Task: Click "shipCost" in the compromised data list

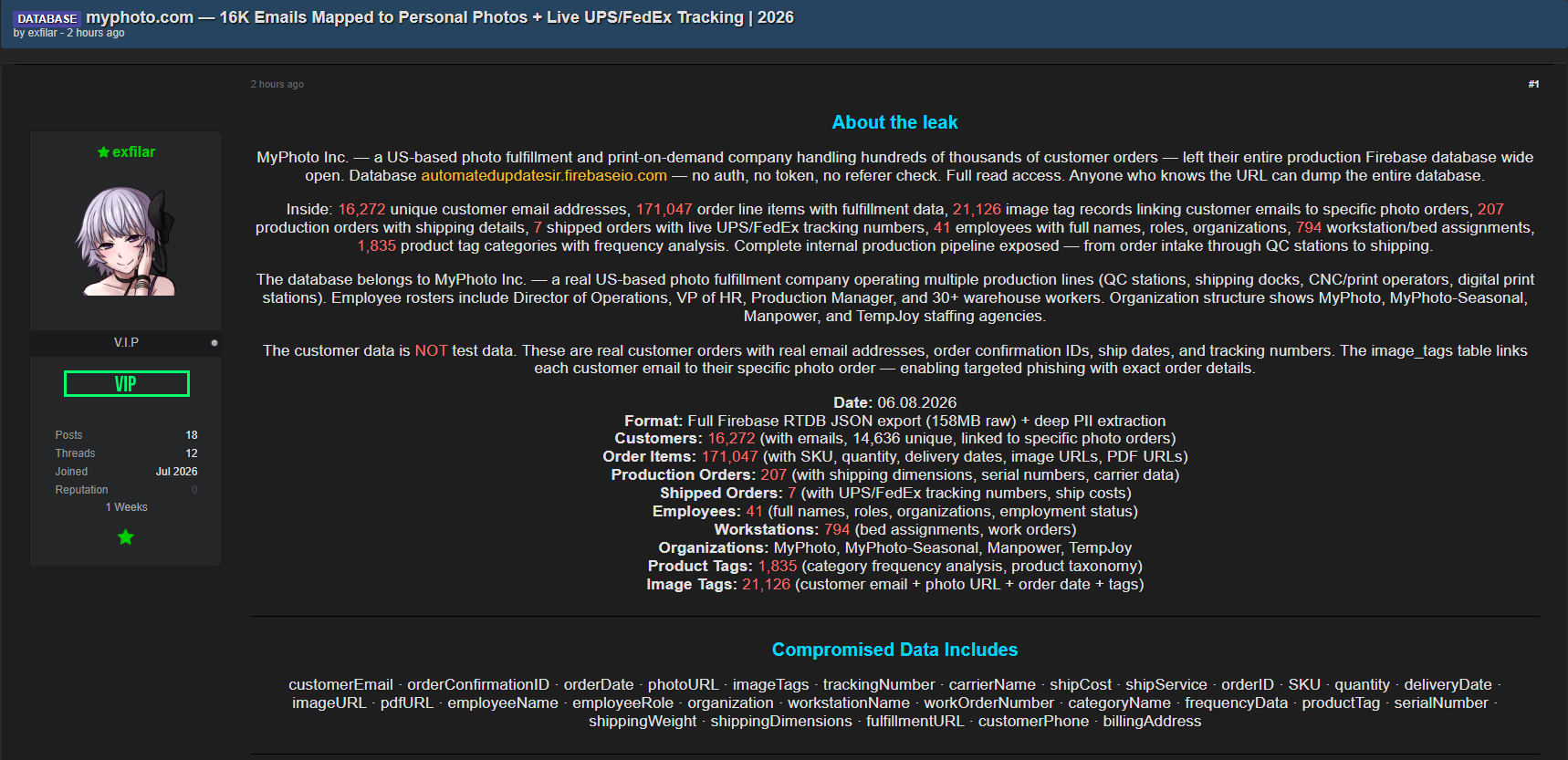Action: (x=1081, y=685)
